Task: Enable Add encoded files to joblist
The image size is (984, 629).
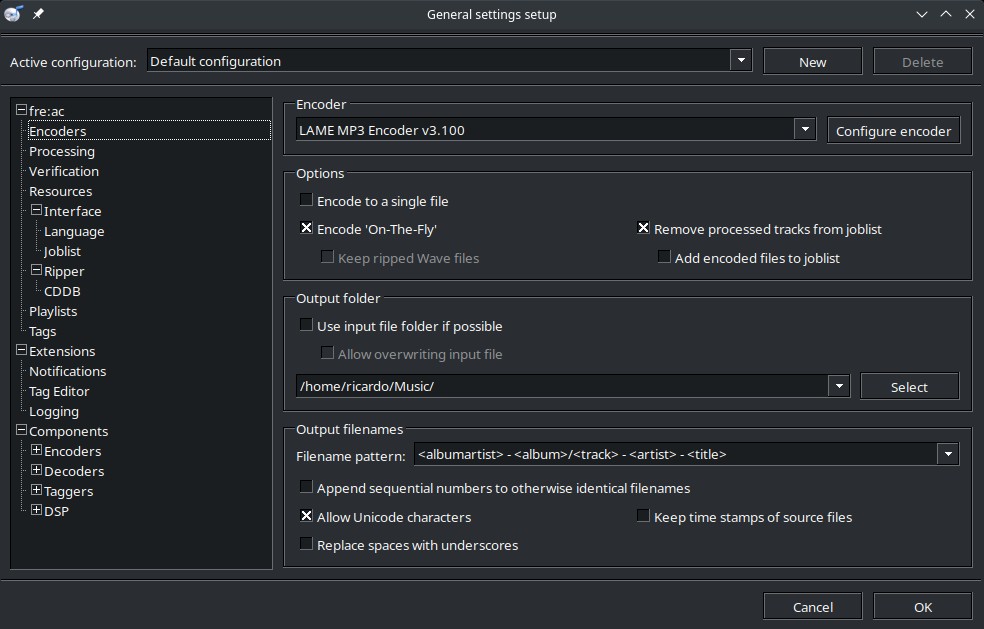Action: tap(664, 257)
